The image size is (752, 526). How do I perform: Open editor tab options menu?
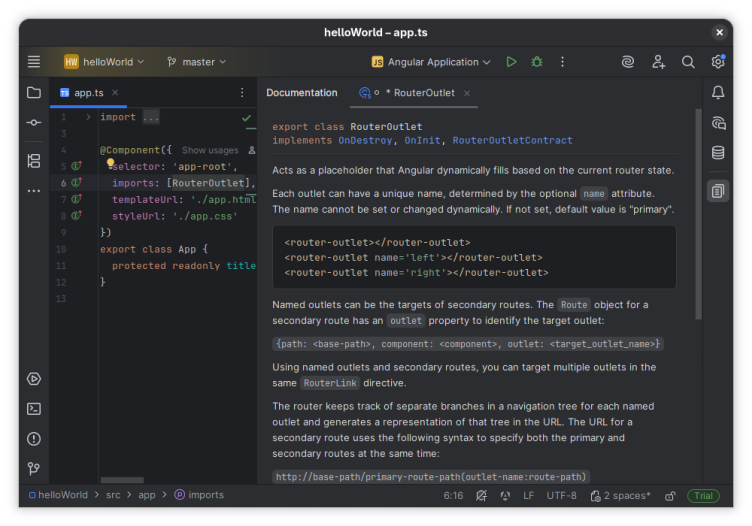pyautogui.click(x=242, y=93)
